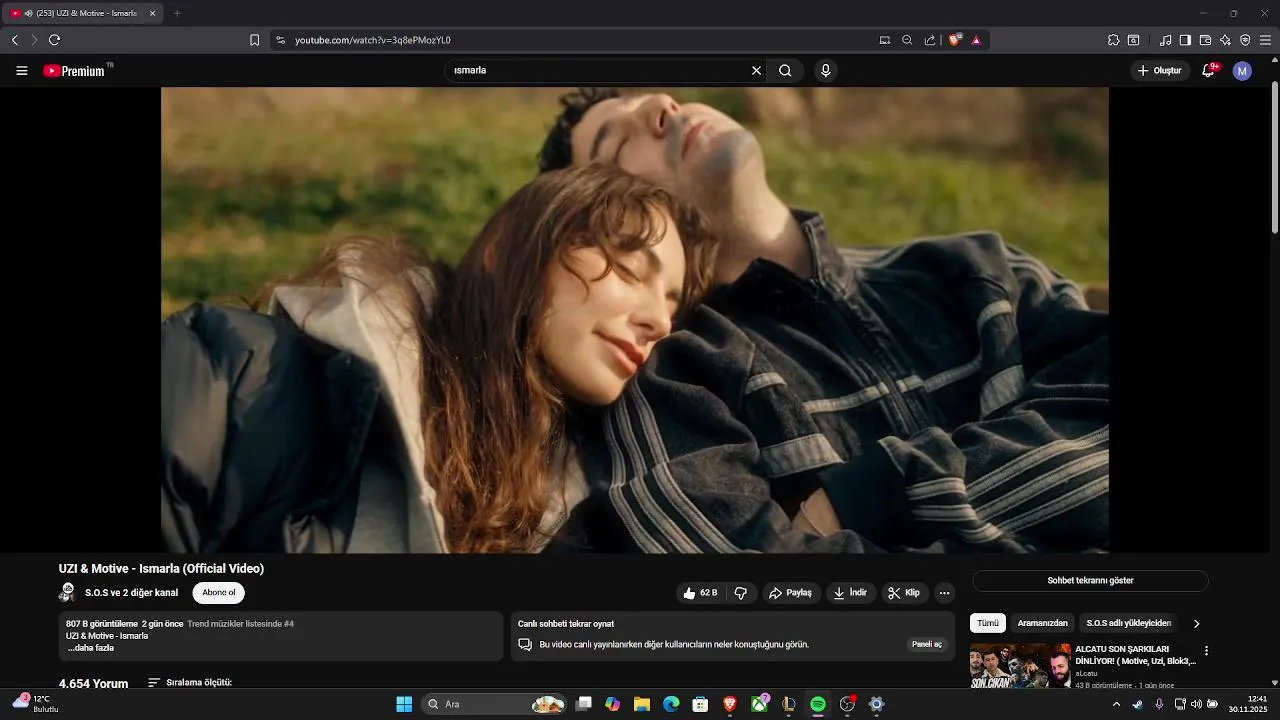Click the 4.654 Yorum comment count
Viewport: 1280px width, 720px height.
pos(93,684)
